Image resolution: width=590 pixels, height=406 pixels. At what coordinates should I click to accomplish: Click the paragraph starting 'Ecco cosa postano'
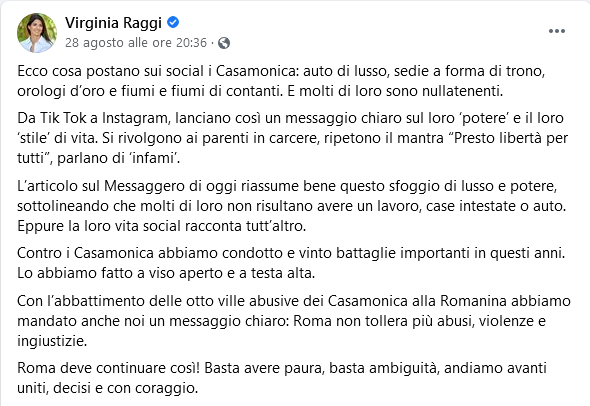[281, 81]
